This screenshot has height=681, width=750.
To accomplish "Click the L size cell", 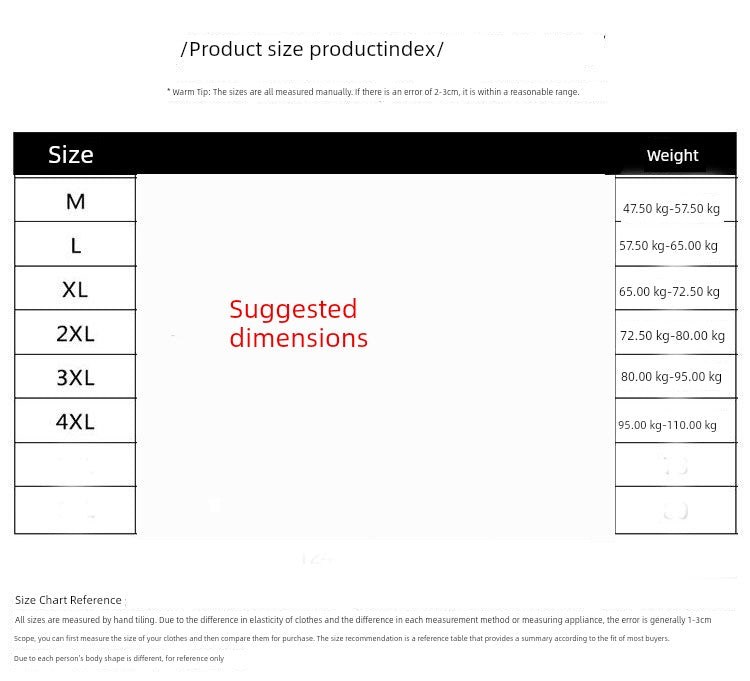I will coord(75,245).
